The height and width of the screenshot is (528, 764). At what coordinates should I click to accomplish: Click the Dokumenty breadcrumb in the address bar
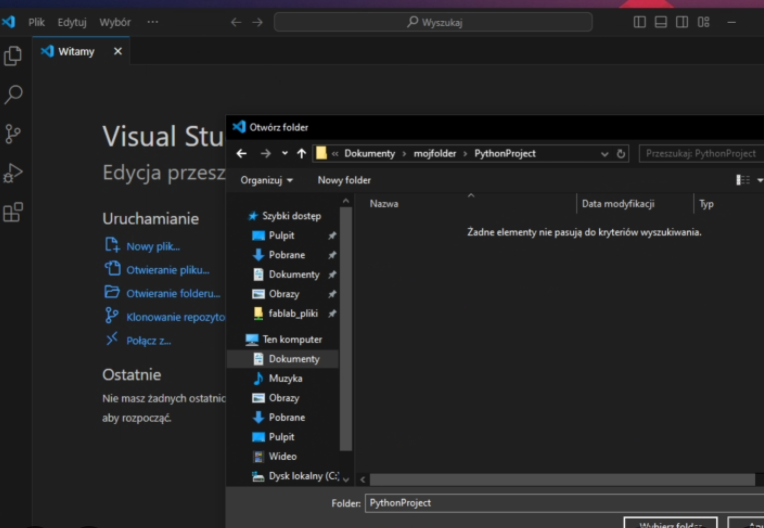pyautogui.click(x=369, y=153)
